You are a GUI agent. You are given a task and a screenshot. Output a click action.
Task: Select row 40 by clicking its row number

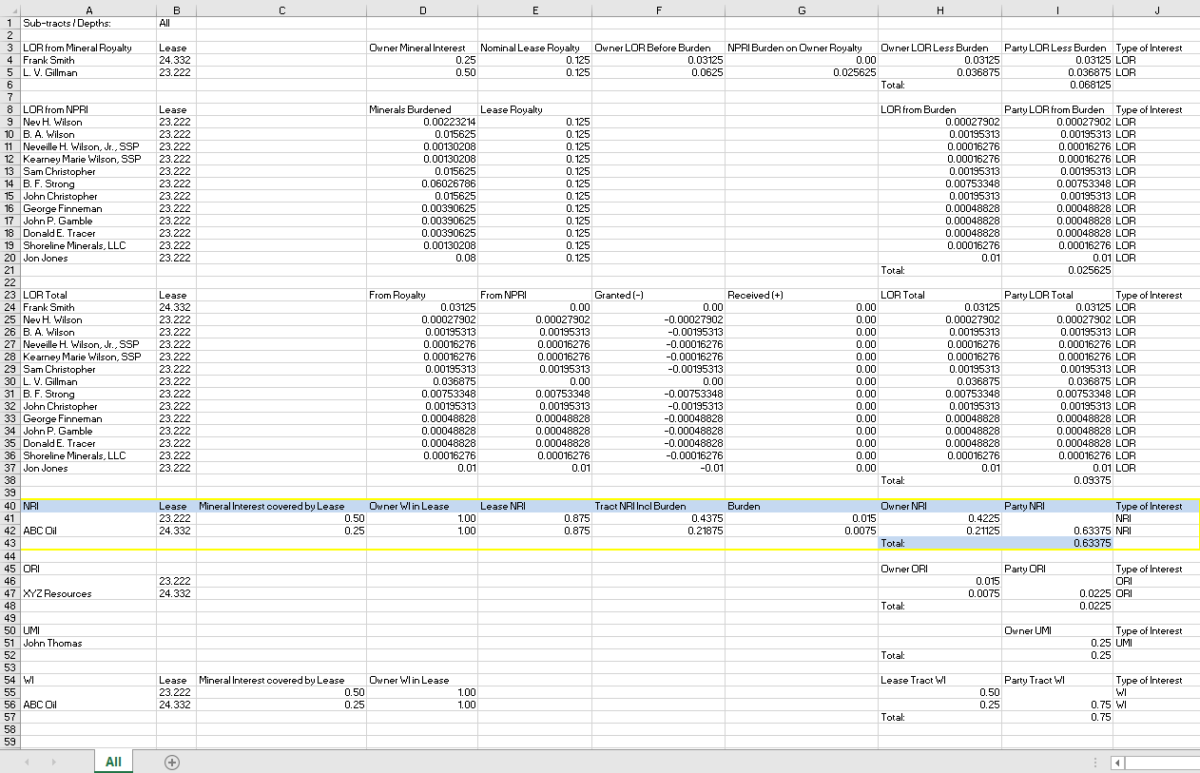tap(8, 506)
